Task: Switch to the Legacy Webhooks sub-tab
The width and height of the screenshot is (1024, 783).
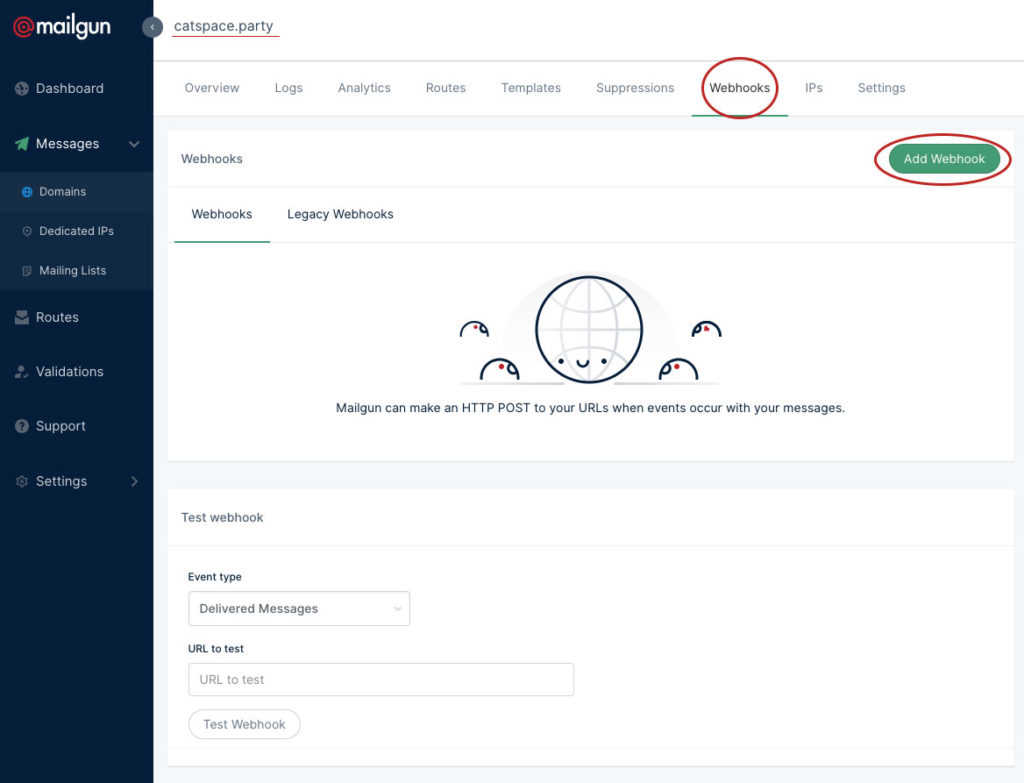Action: click(x=340, y=214)
